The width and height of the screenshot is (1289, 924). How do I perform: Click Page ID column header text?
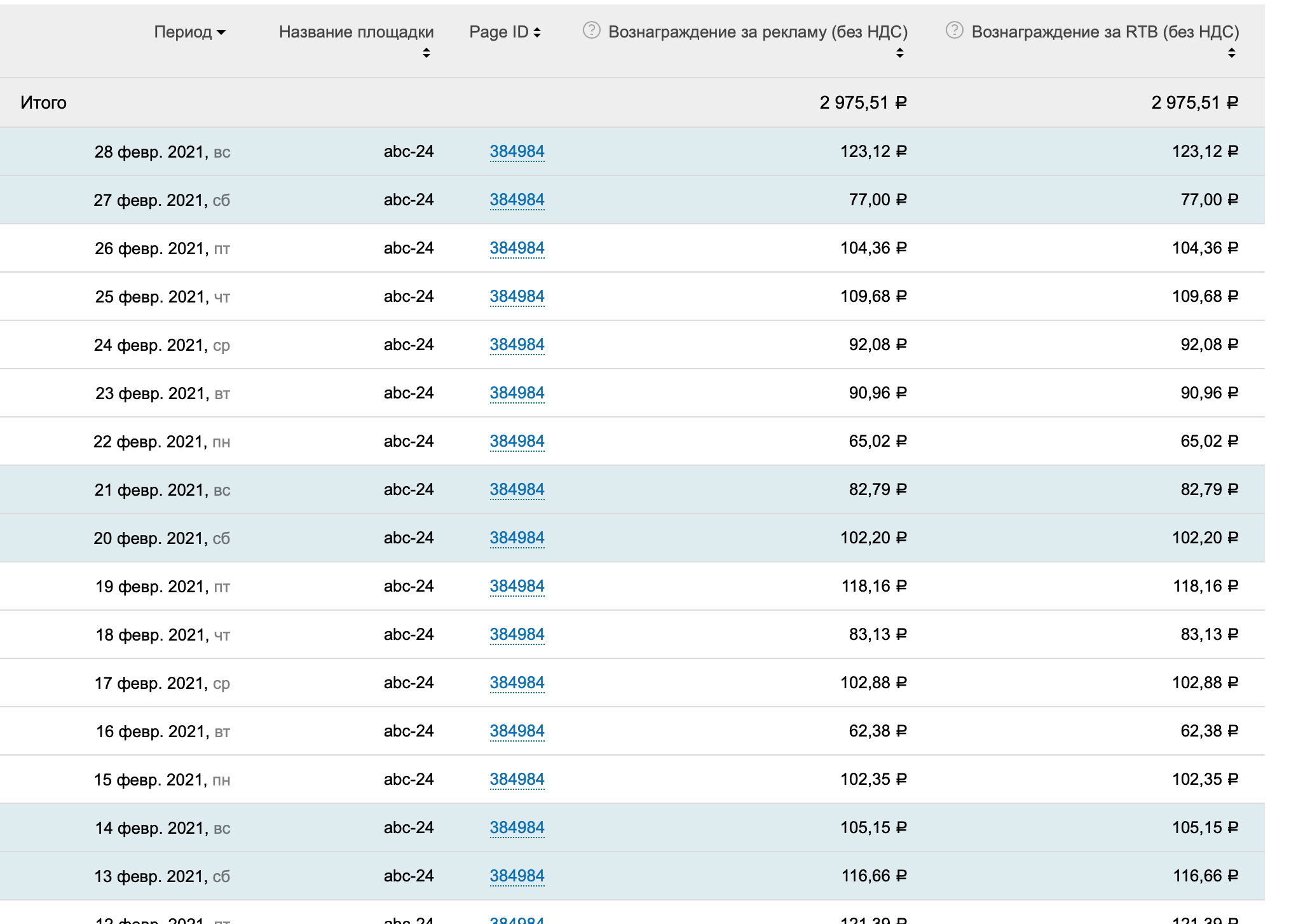click(498, 32)
